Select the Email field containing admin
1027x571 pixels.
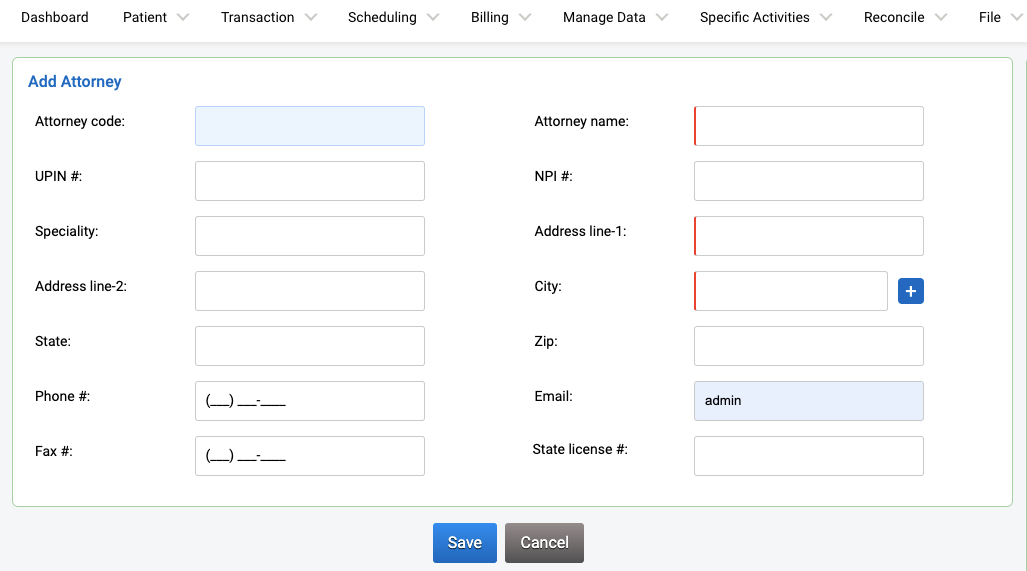click(809, 401)
